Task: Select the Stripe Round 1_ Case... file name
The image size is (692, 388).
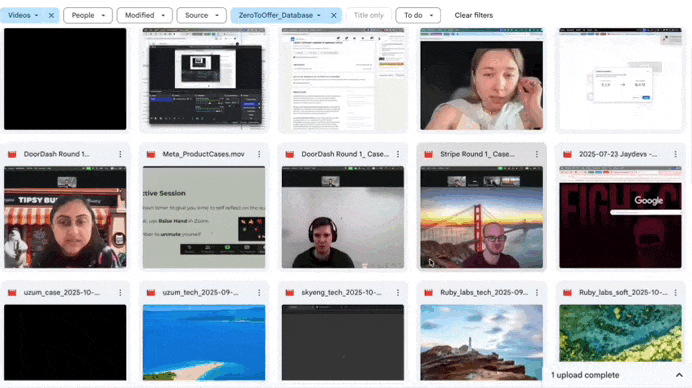Action: 478,154
